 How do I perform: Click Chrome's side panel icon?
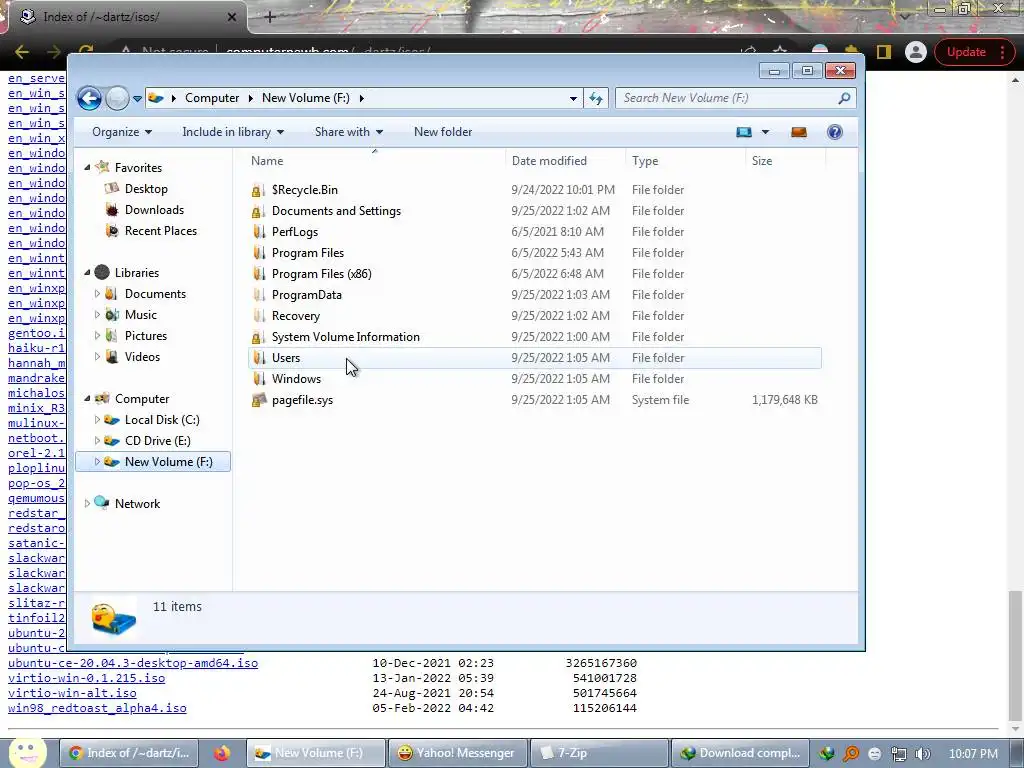tap(884, 52)
